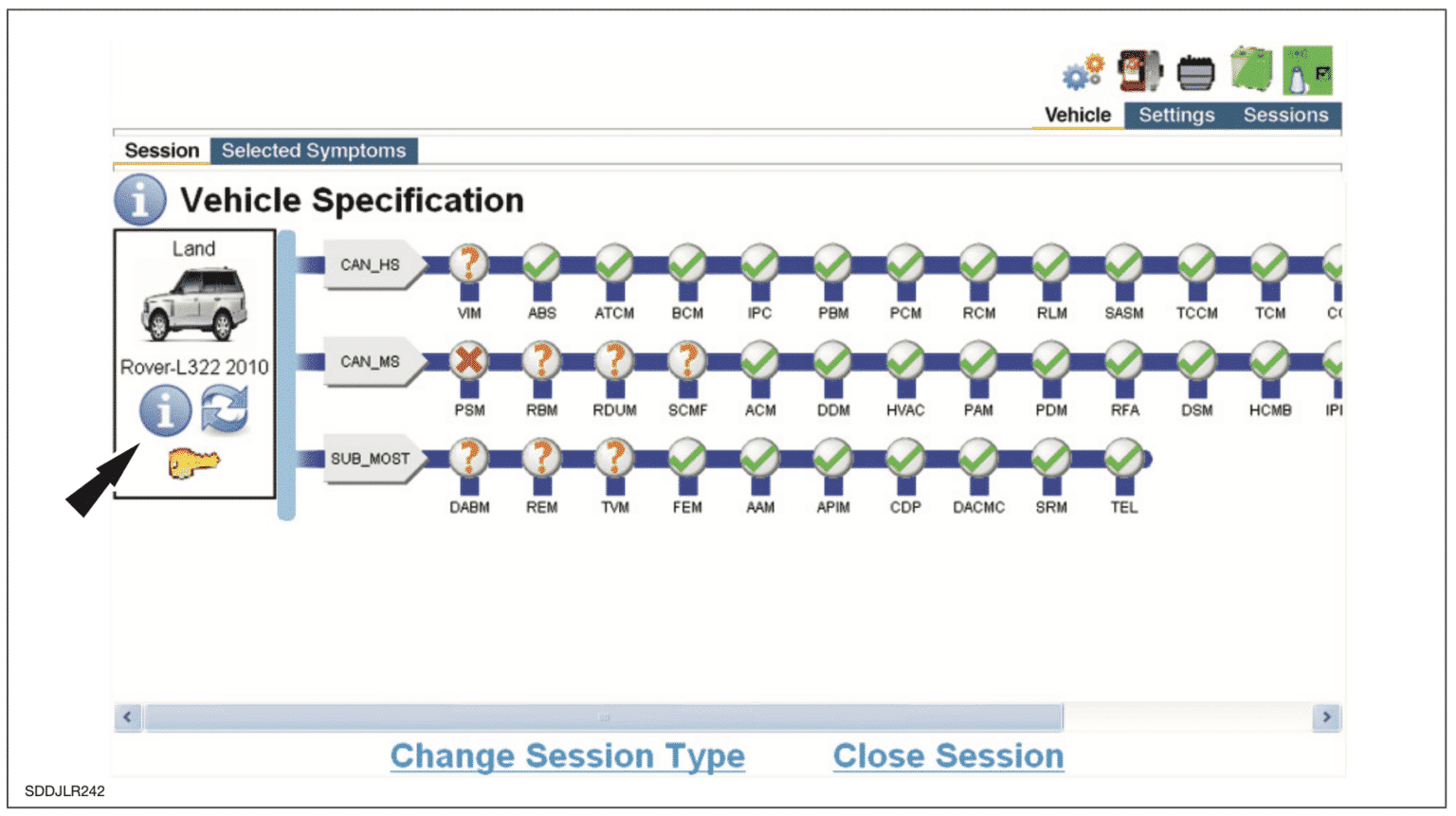The height and width of the screenshot is (816, 1456).
Task: Click the Close Session link
Action: tap(948, 755)
